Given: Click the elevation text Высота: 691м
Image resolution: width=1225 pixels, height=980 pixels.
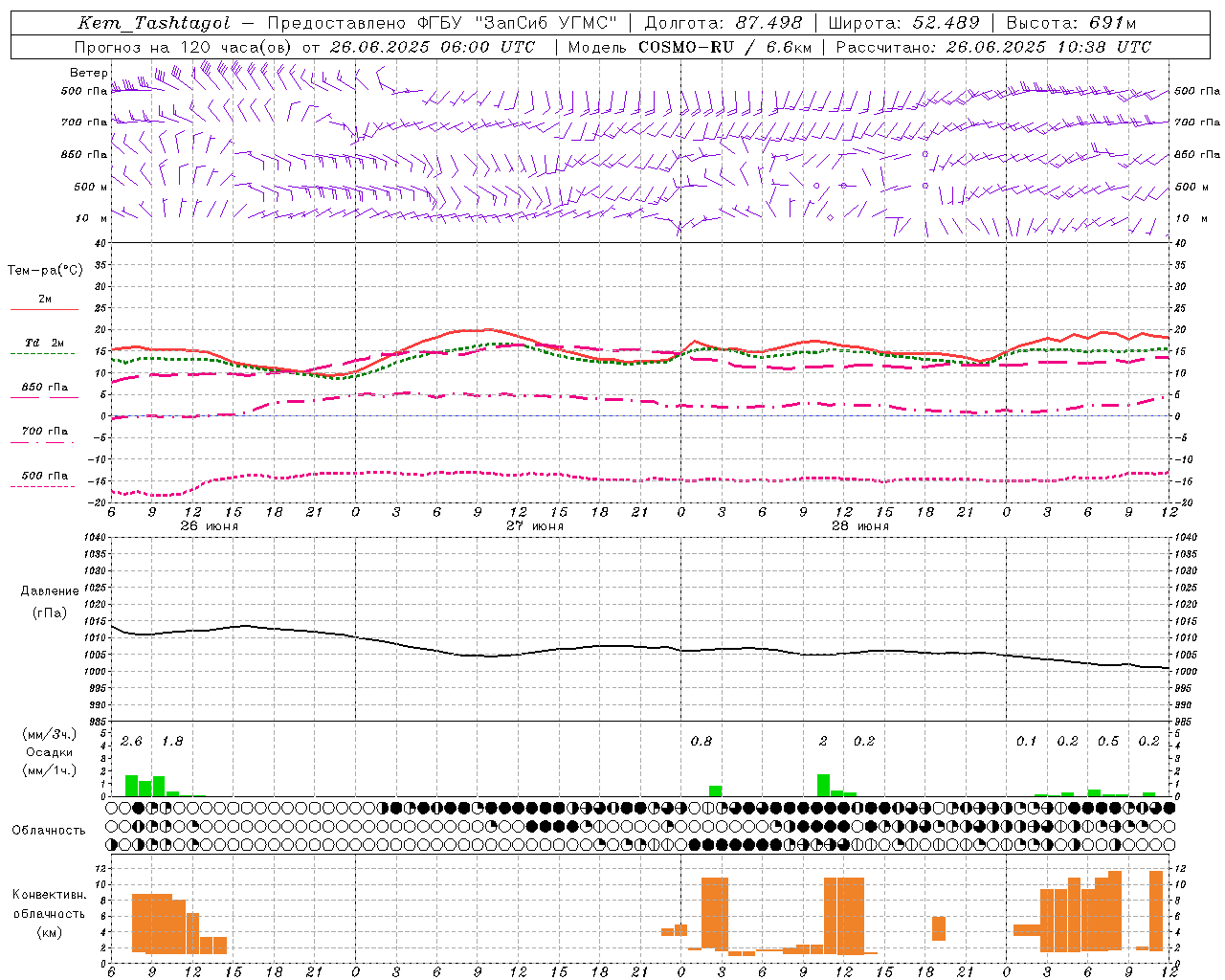Looking at the screenshot, I should point(1071,23).
